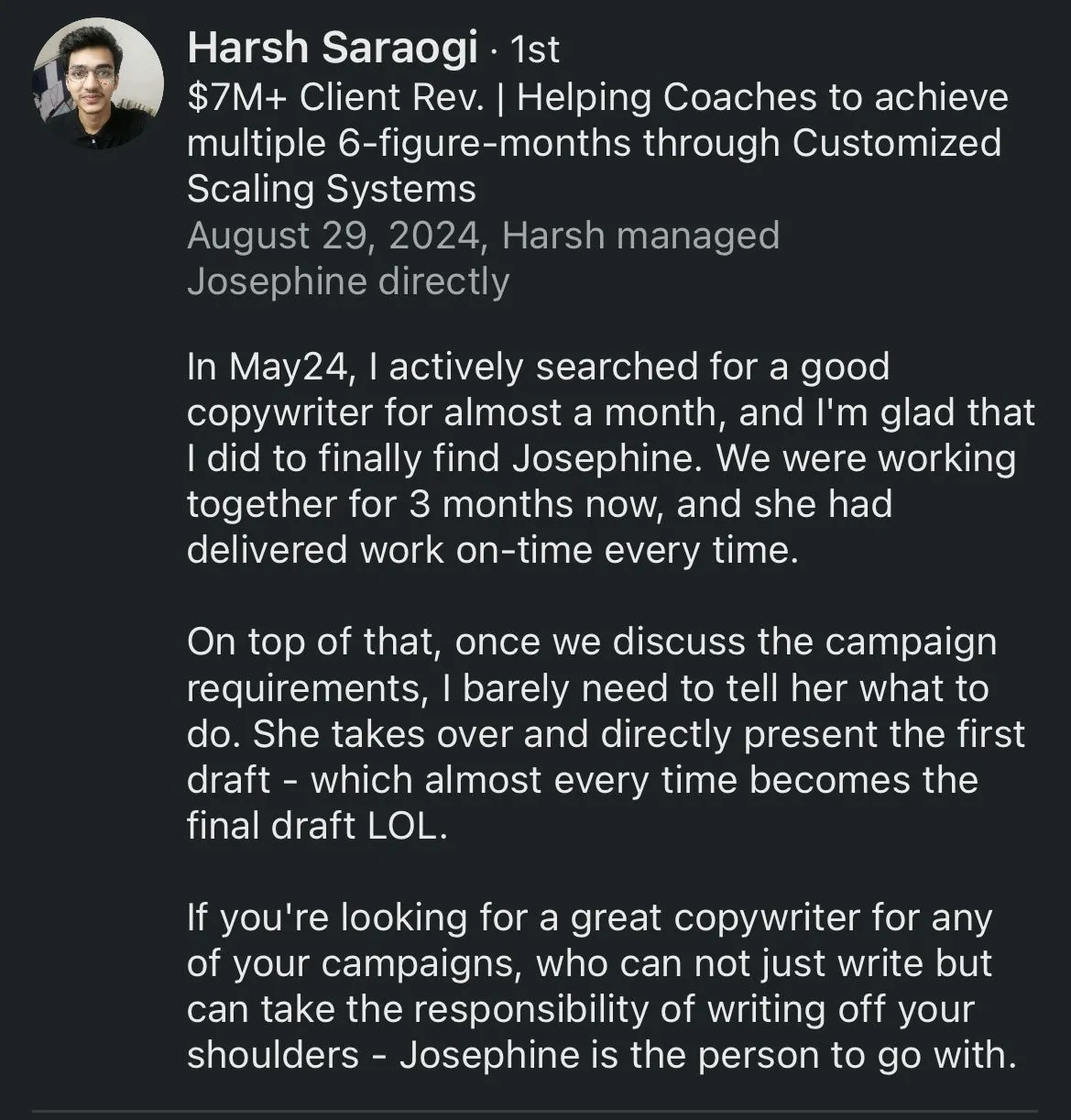Viewport: 1071px width, 1120px height.
Task: Tap the "On top of that" paragraph opening
Action: 592,642
